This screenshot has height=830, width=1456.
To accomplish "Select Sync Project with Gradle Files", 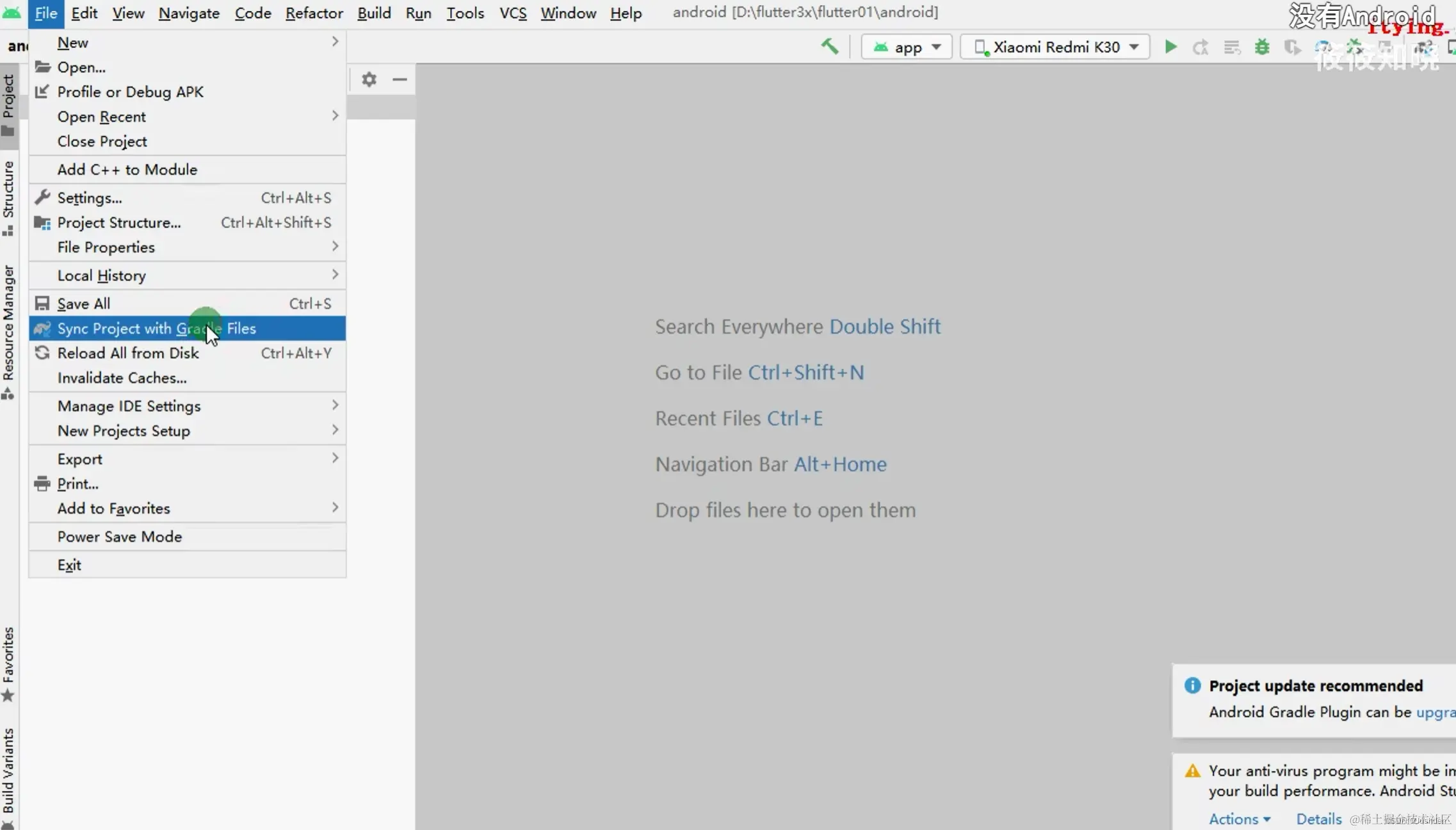I will [156, 329].
